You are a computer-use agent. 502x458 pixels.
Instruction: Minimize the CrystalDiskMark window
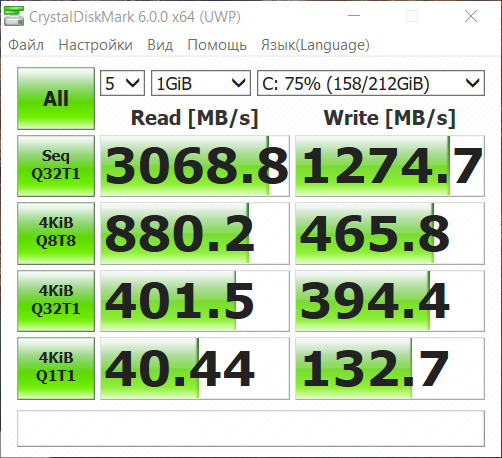(x=354, y=16)
